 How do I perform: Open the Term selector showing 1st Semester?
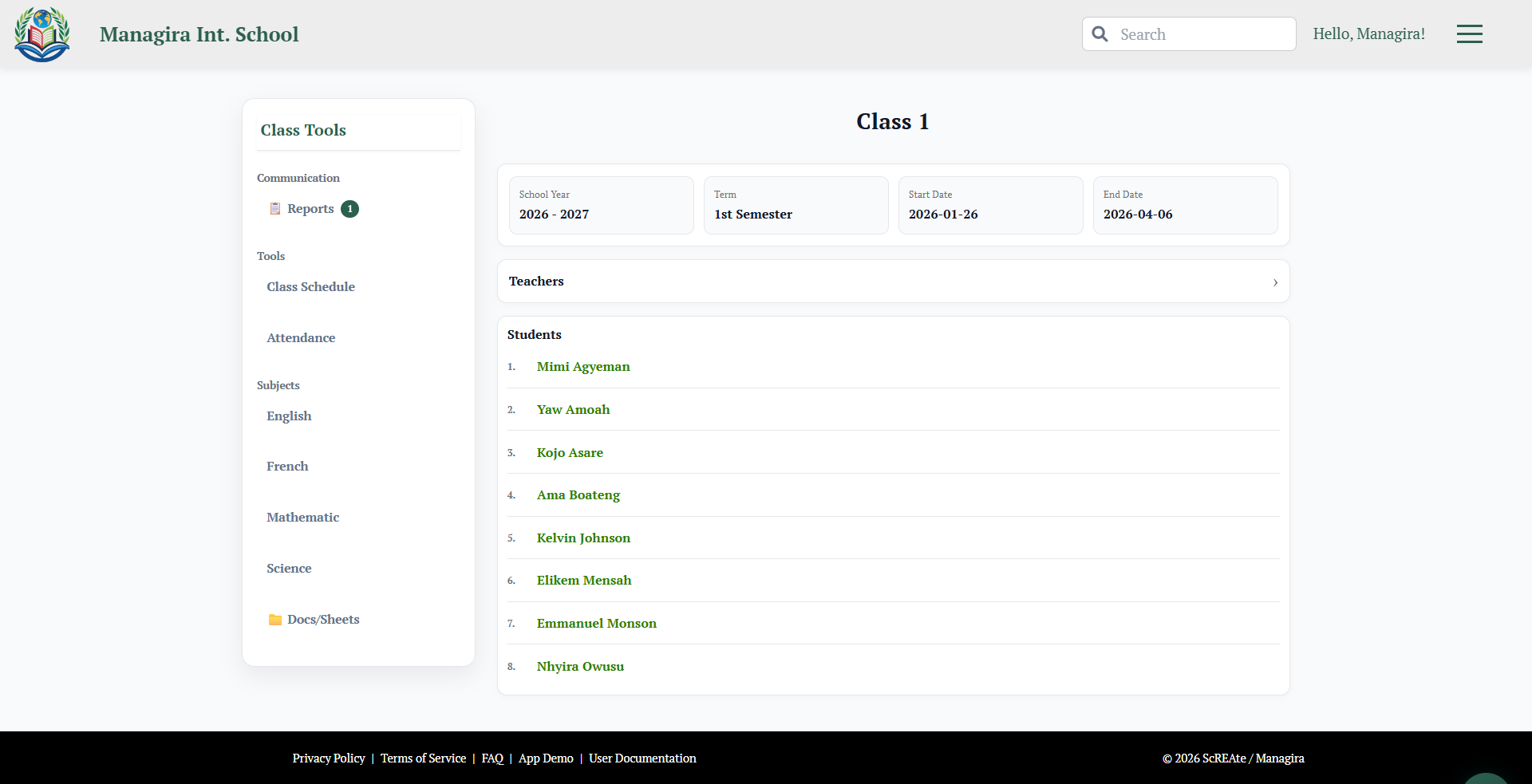point(796,205)
